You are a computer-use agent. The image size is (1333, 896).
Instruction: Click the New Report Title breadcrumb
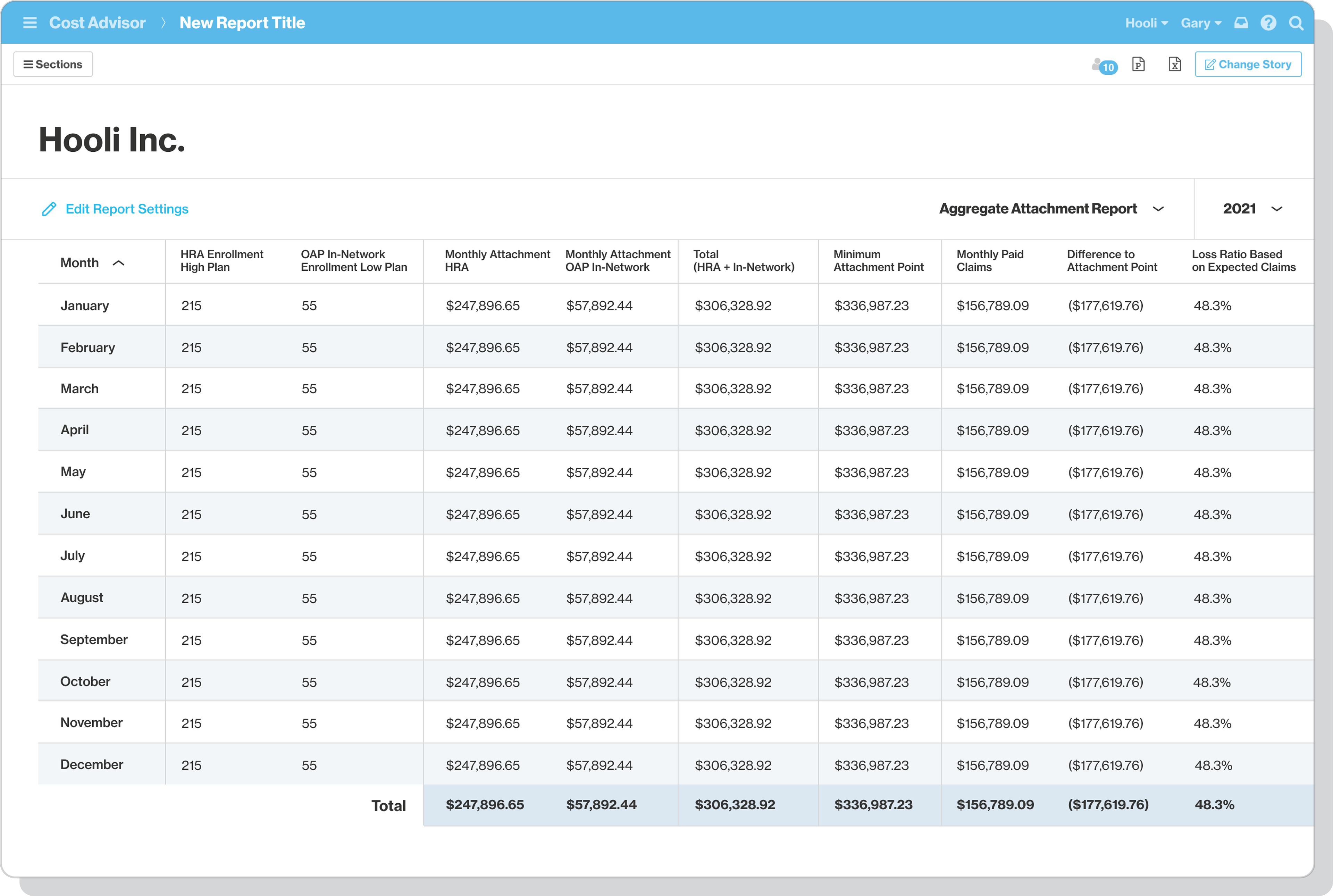tap(242, 23)
